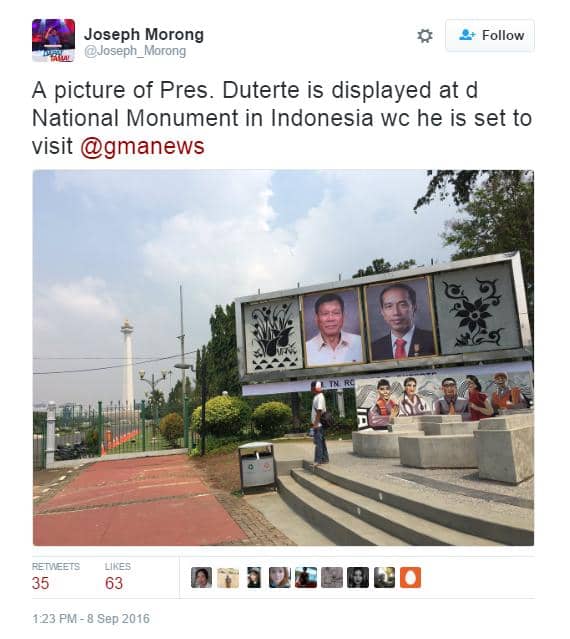This screenshot has height=639, width=570.
Task: Open the @Joseph_Morong handle link
Action: tap(135, 51)
